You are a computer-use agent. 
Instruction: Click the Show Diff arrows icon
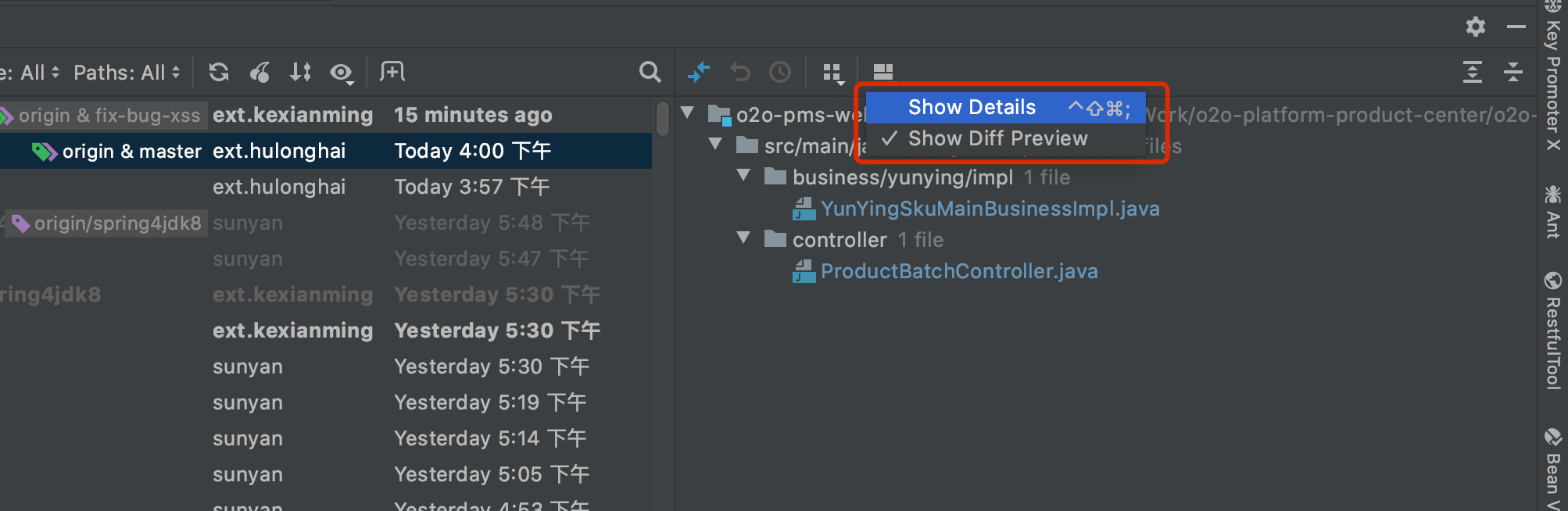tap(698, 72)
